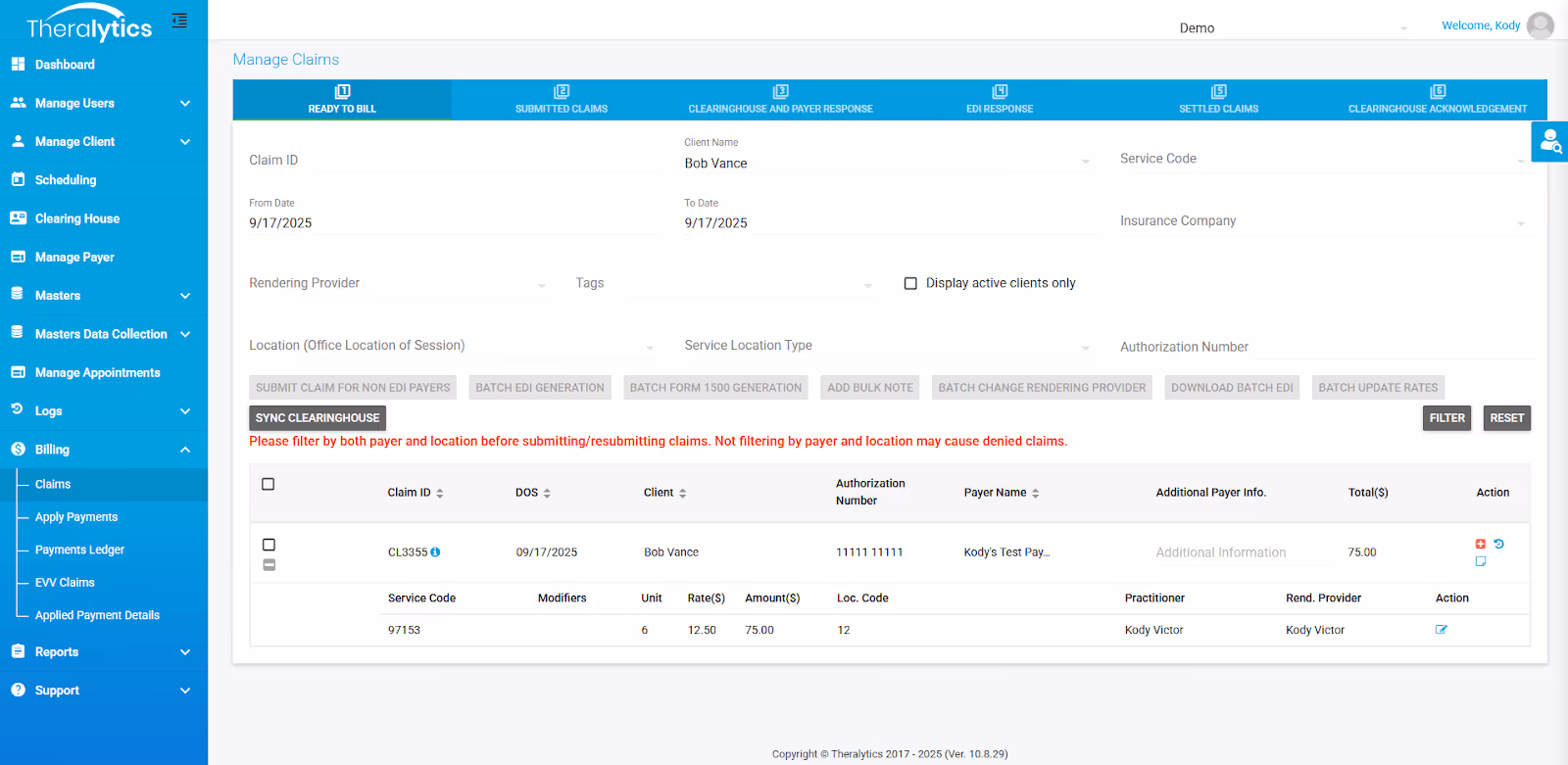Click the refresh icon for claim CL3355
Image resolution: width=1568 pixels, height=765 pixels.
pos(1498,544)
